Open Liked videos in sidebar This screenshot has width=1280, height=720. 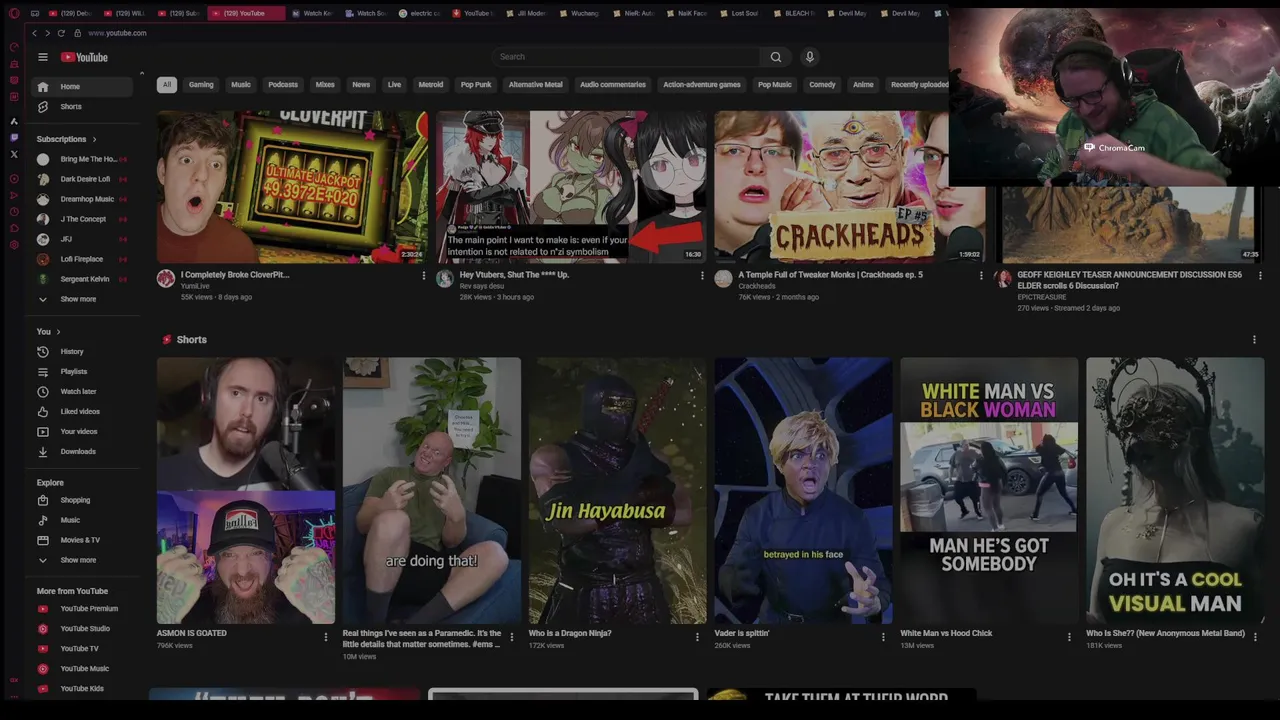coord(83,412)
